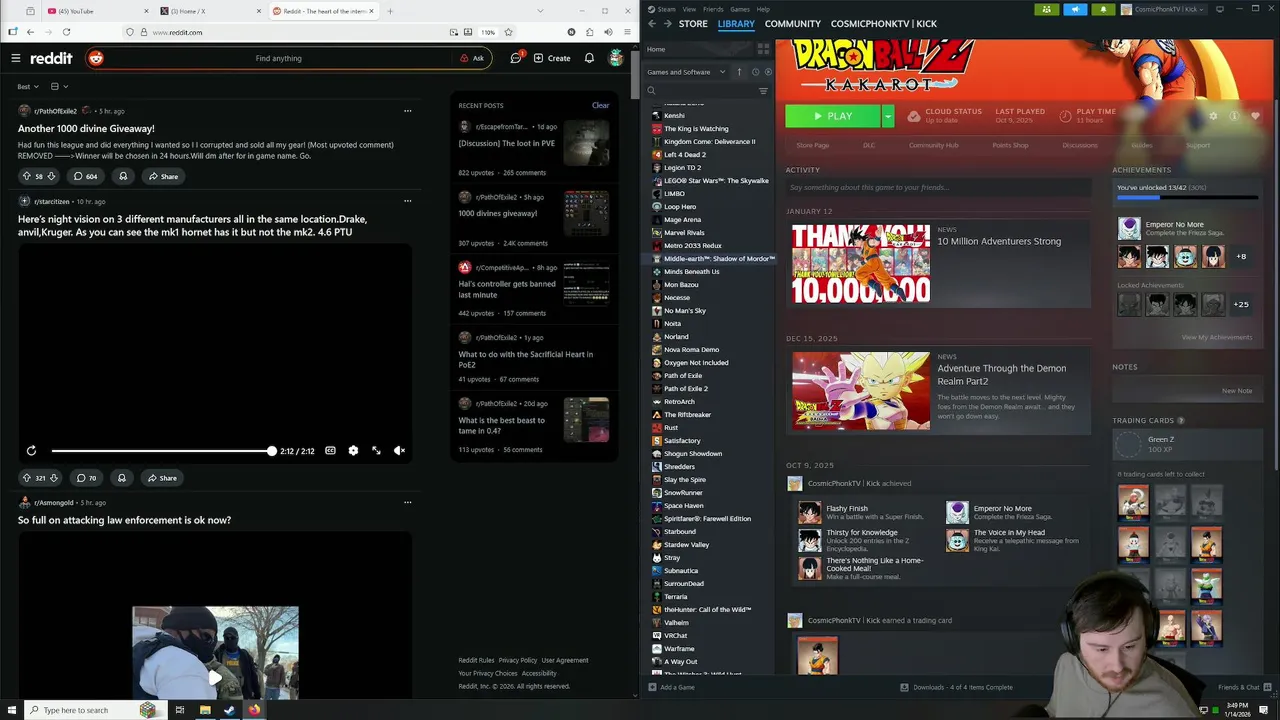Play the r/Asmongold post video
Image resolution: width=1280 pixels, height=720 pixels.
pos(215,676)
